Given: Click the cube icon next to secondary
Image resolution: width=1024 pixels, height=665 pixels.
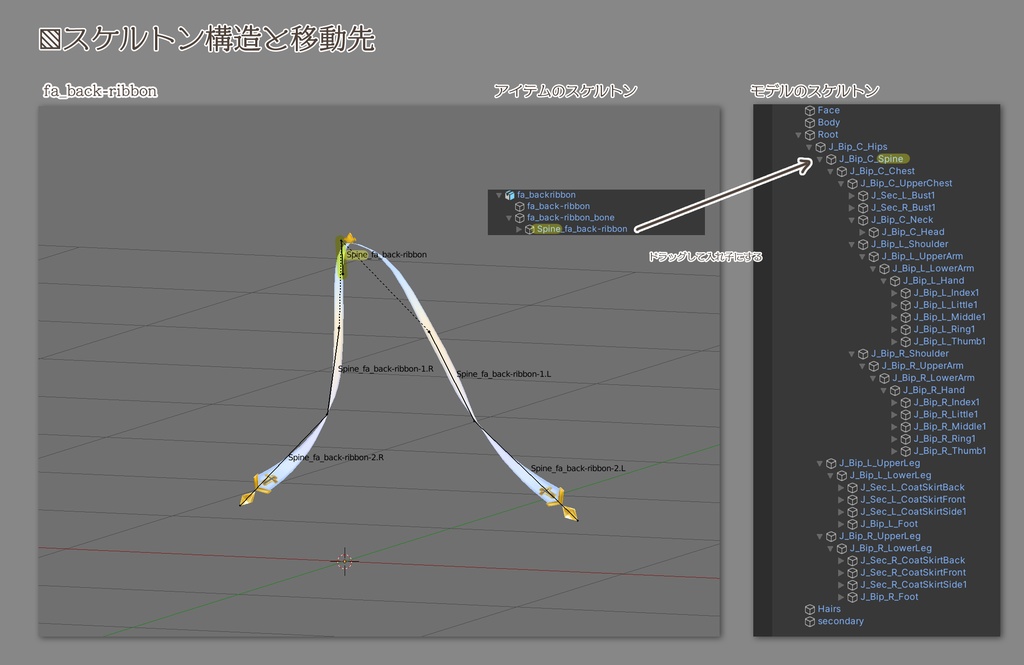Looking at the screenshot, I should pyautogui.click(x=810, y=622).
